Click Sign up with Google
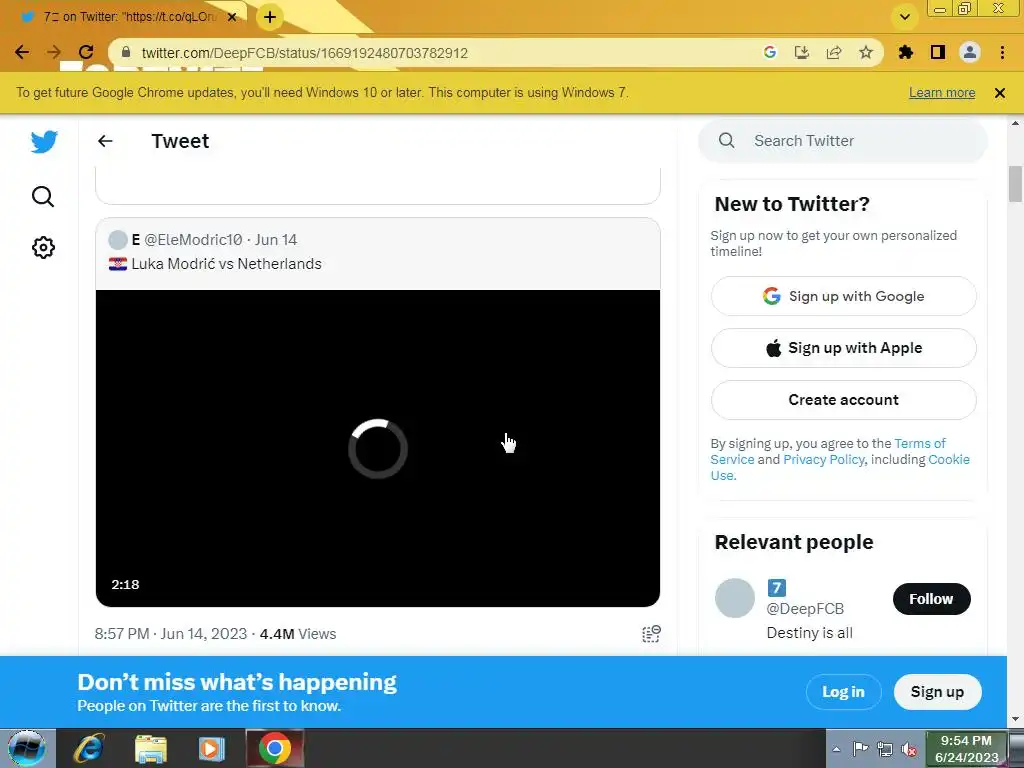 [844, 296]
